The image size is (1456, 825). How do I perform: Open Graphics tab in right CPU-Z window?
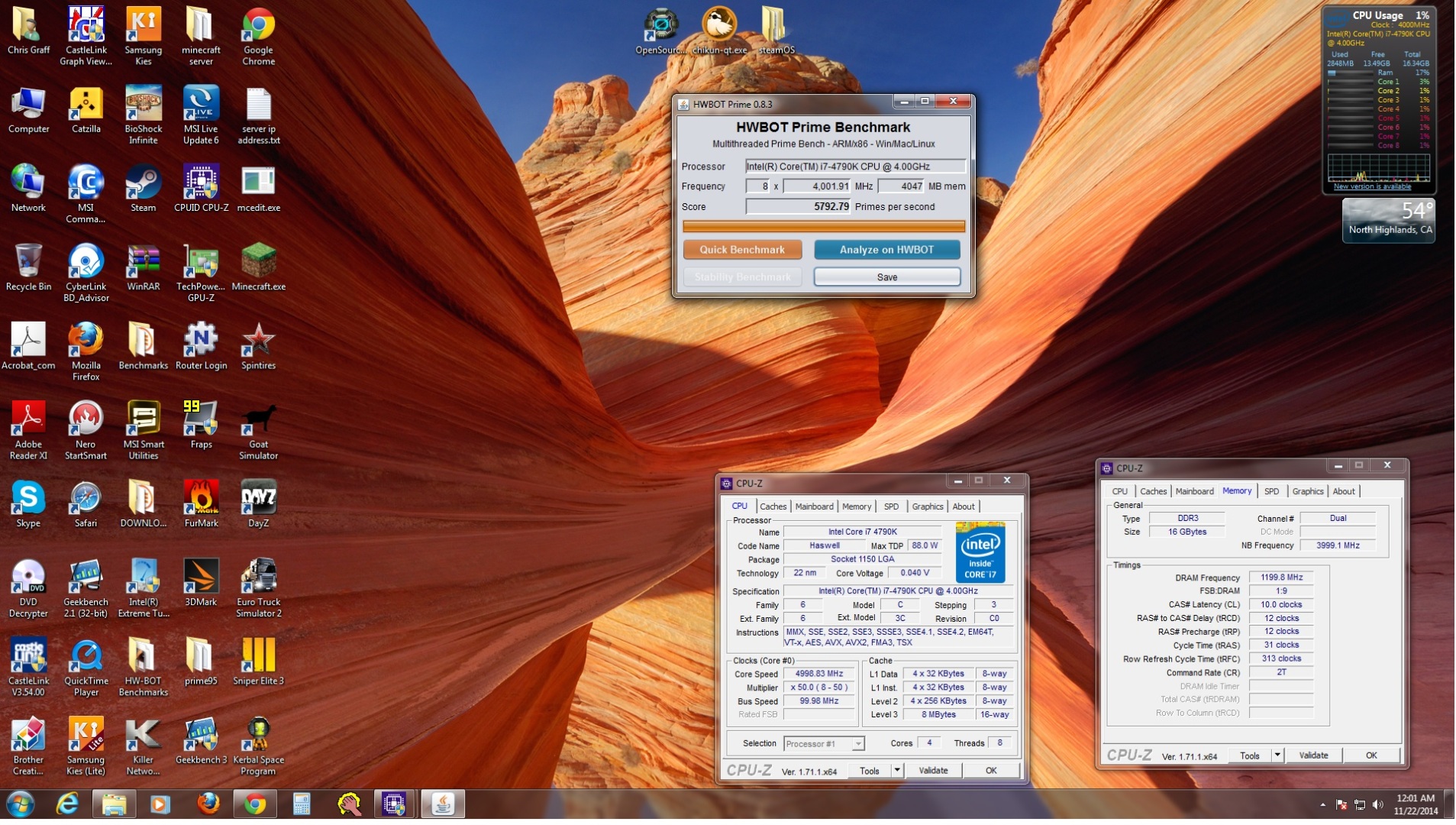click(x=1308, y=492)
